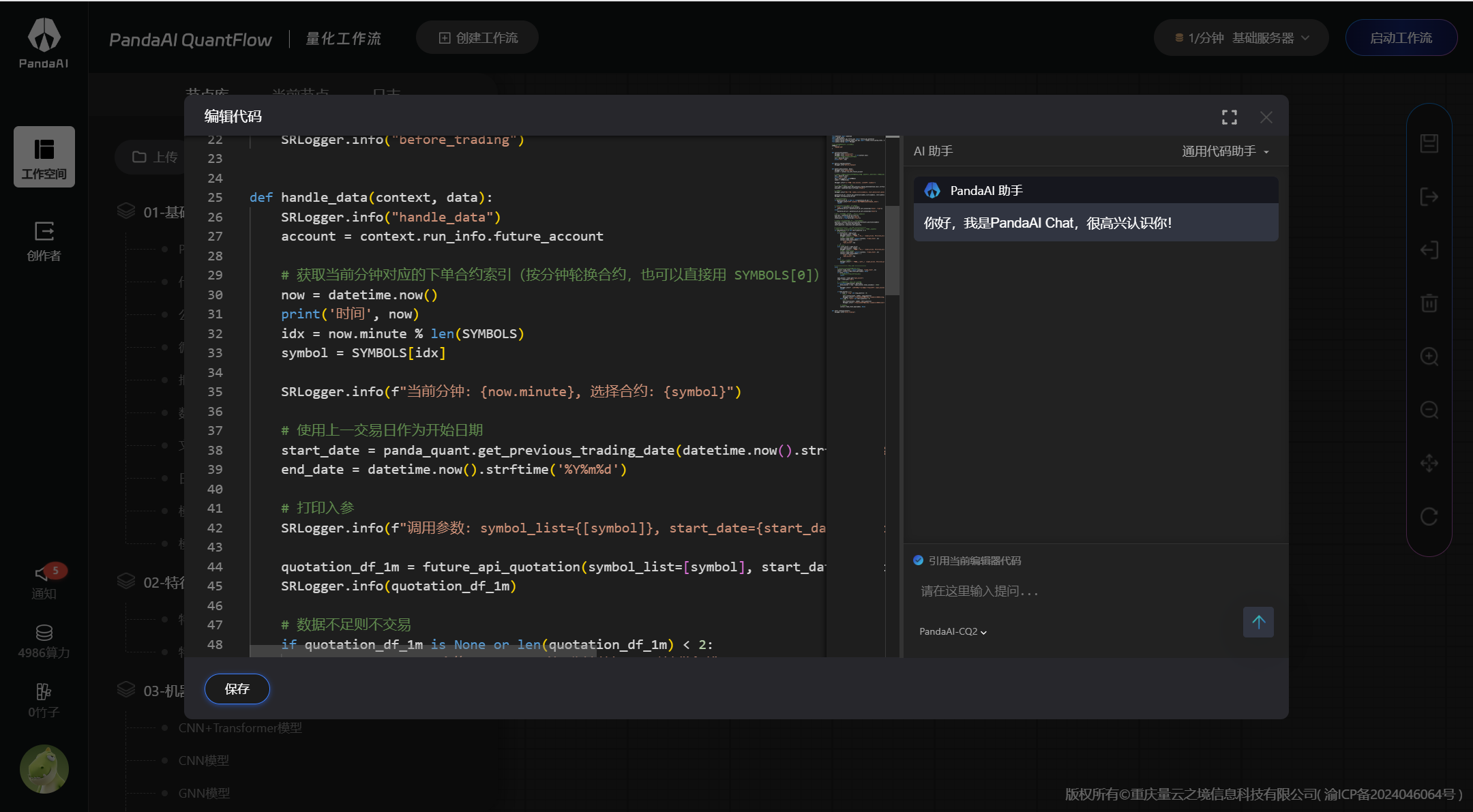The width and height of the screenshot is (1473, 812).
Task: Click the copyright footer text
Action: click(1264, 794)
